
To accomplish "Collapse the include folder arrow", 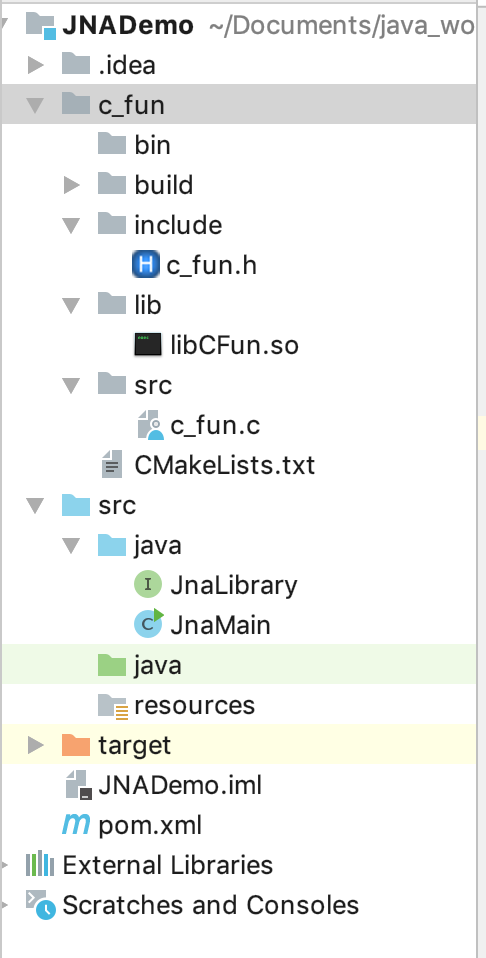I will [x=72, y=225].
